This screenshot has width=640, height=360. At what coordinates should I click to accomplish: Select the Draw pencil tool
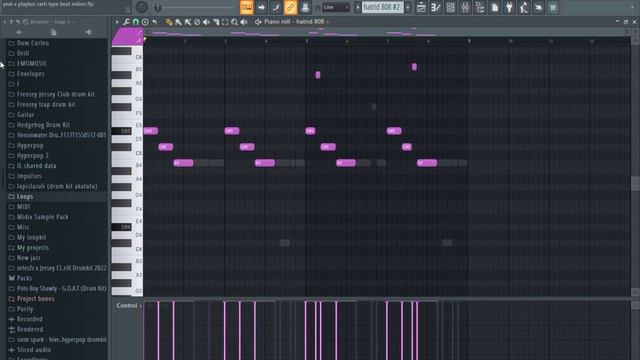pos(169,22)
